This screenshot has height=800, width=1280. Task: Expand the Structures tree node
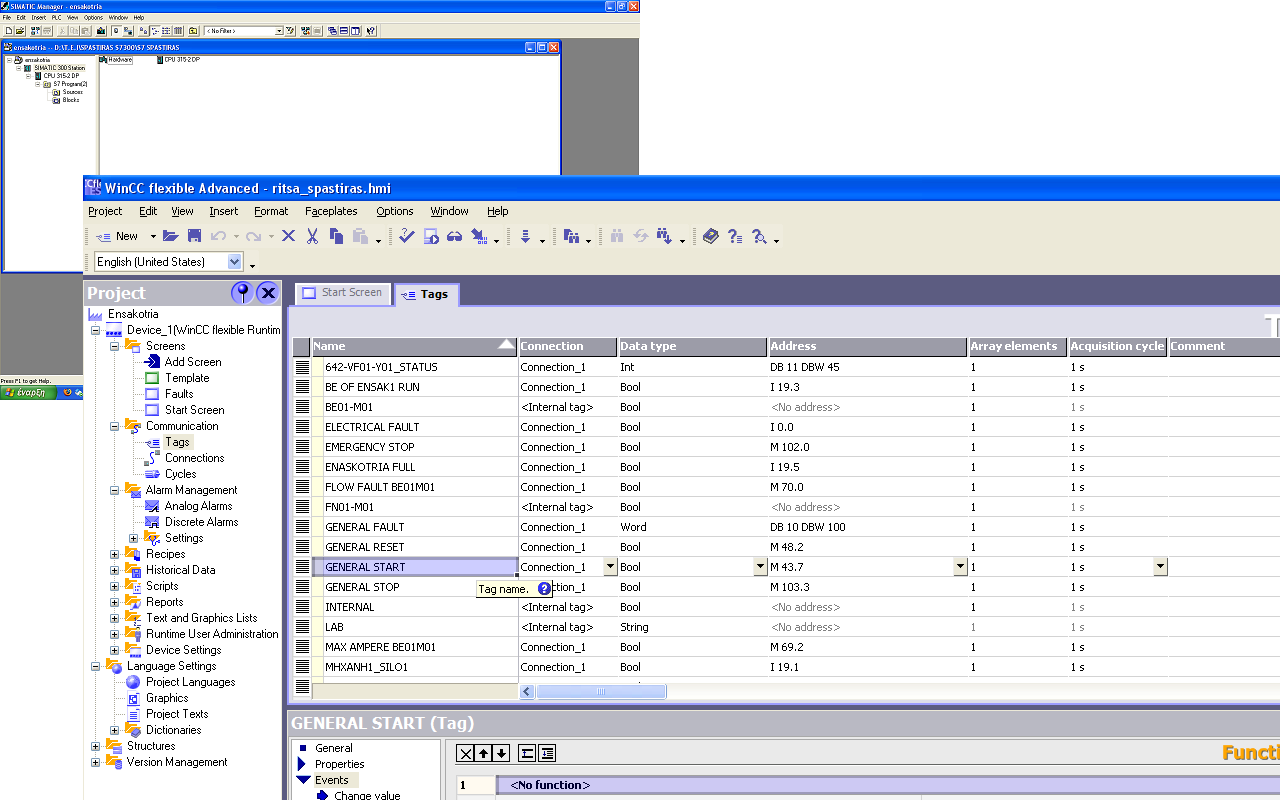click(x=95, y=746)
